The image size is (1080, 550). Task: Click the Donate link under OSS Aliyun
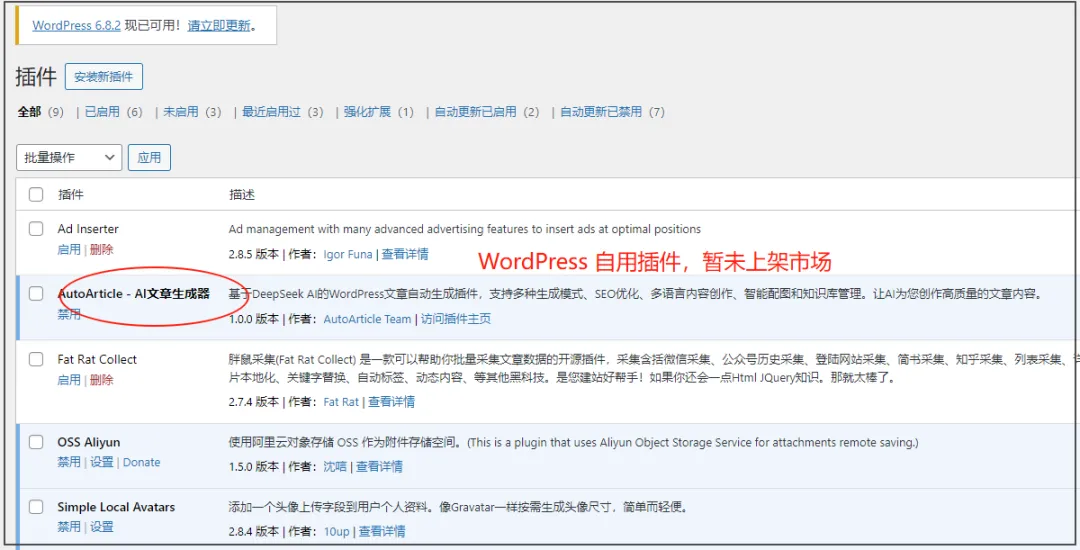click(141, 463)
